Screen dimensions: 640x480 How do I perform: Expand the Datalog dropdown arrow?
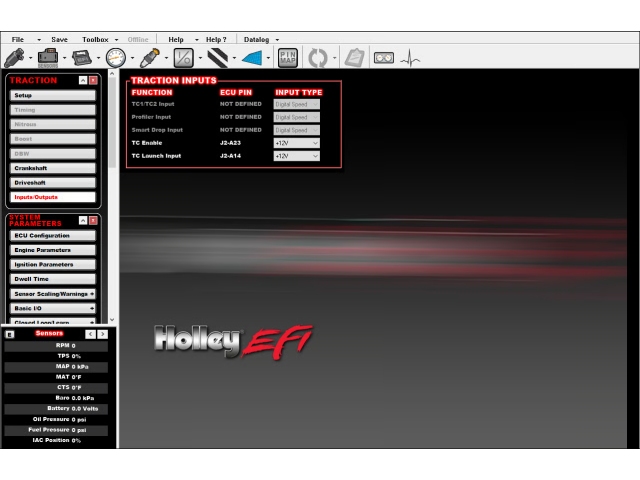point(277,40)
